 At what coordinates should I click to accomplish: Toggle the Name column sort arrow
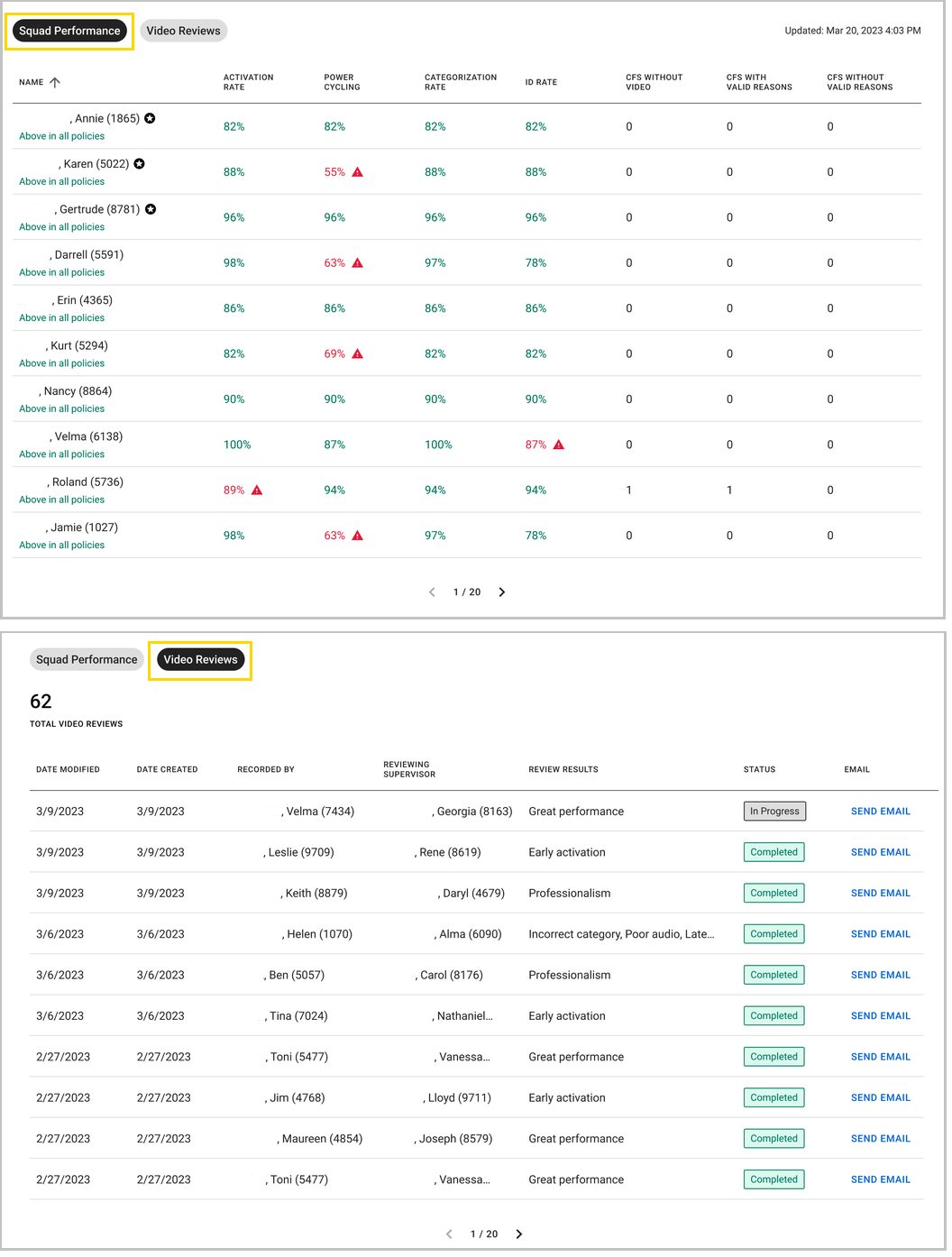pyautogui.click(x=54, y=82)
